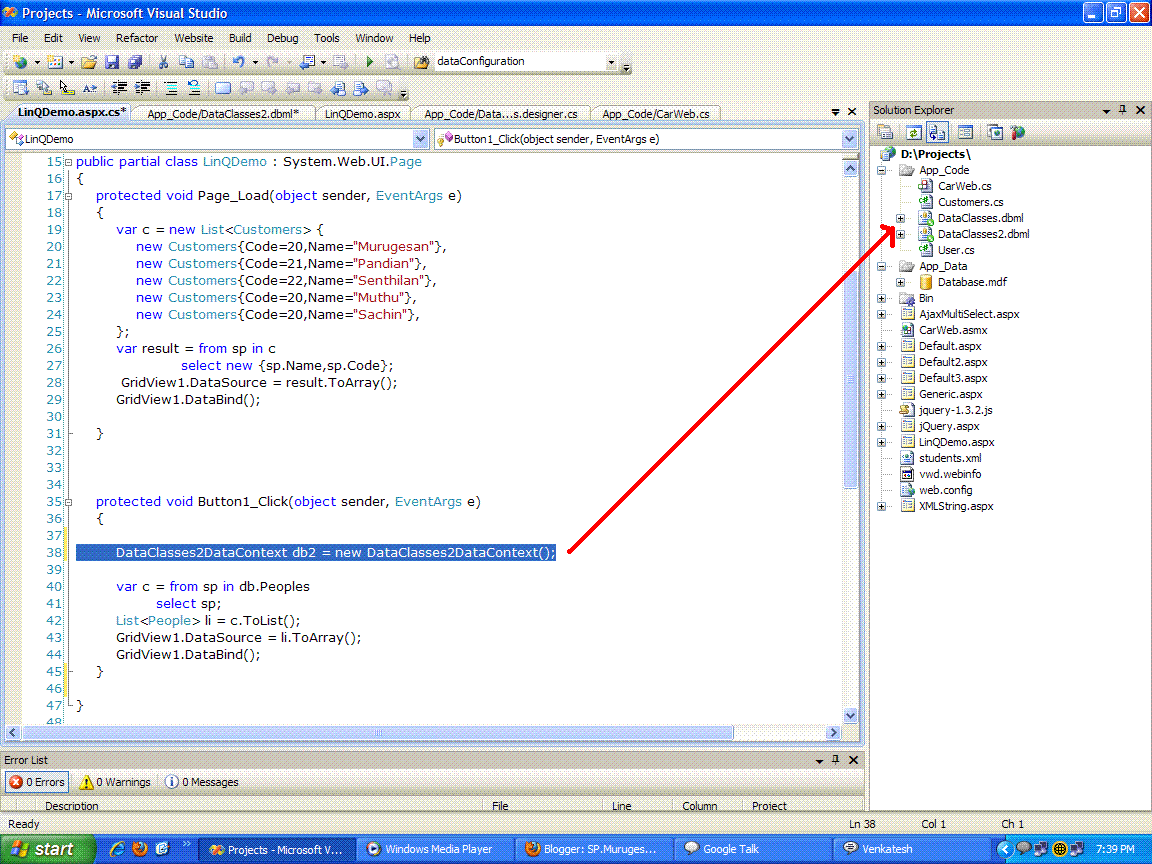1152x864 pixels.
Task: Refresh the Solution Explorer tree
Action: [913, 132]
